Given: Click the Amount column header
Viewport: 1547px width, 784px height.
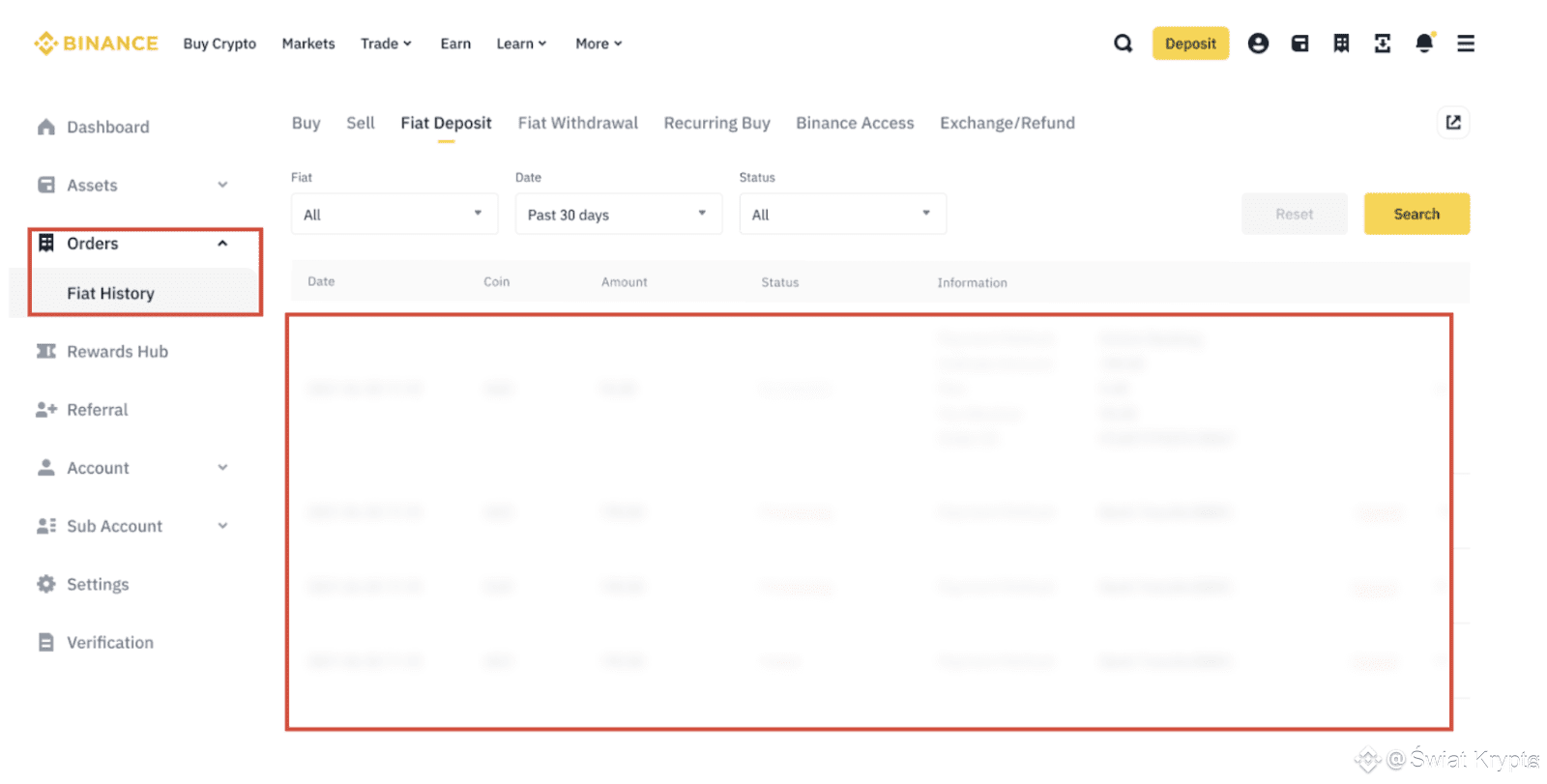Looking at the screenshot, I should pos(624,282).
